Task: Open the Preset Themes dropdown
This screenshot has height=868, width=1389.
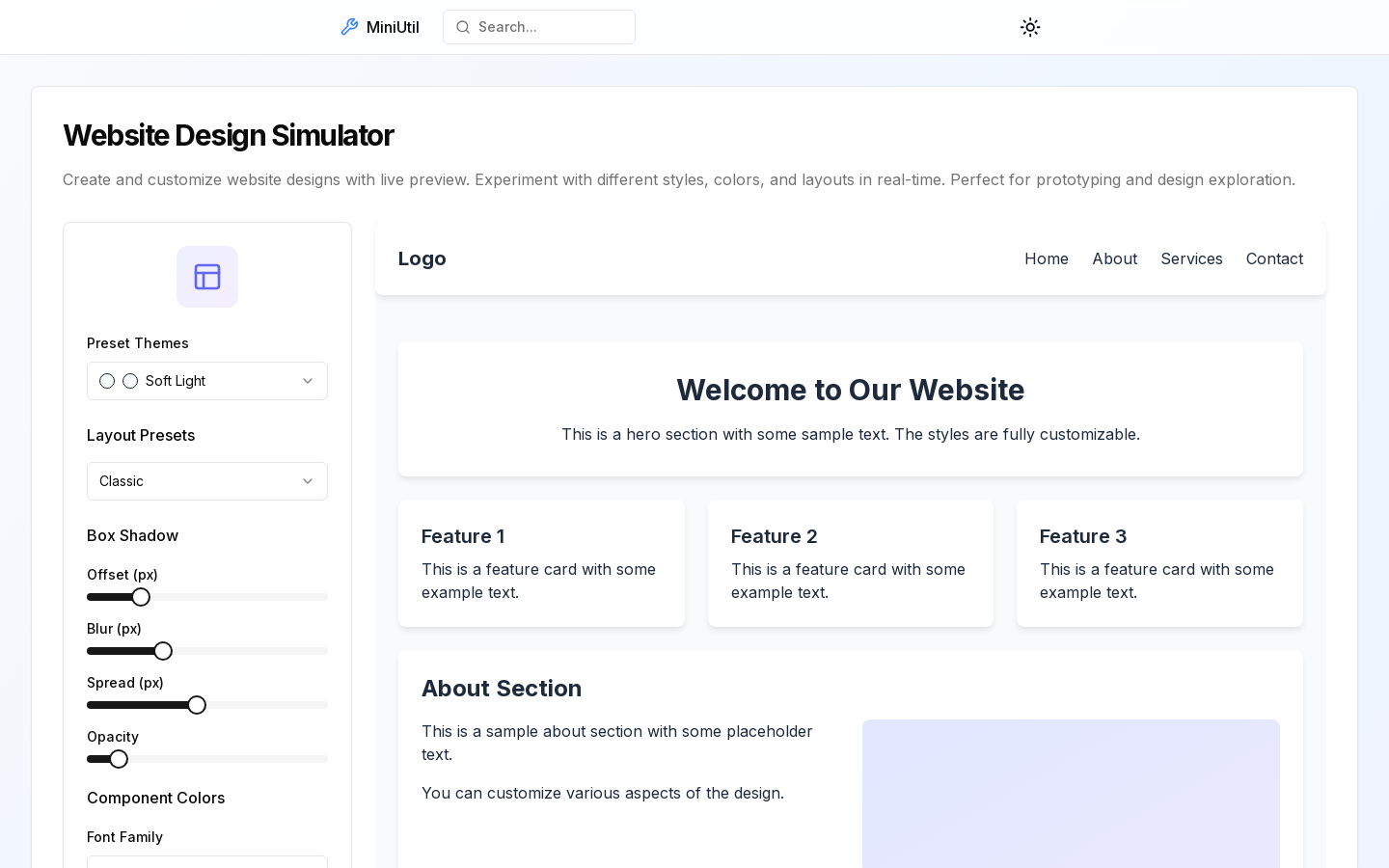Action: pyautogui.click(x=207, y=381)
